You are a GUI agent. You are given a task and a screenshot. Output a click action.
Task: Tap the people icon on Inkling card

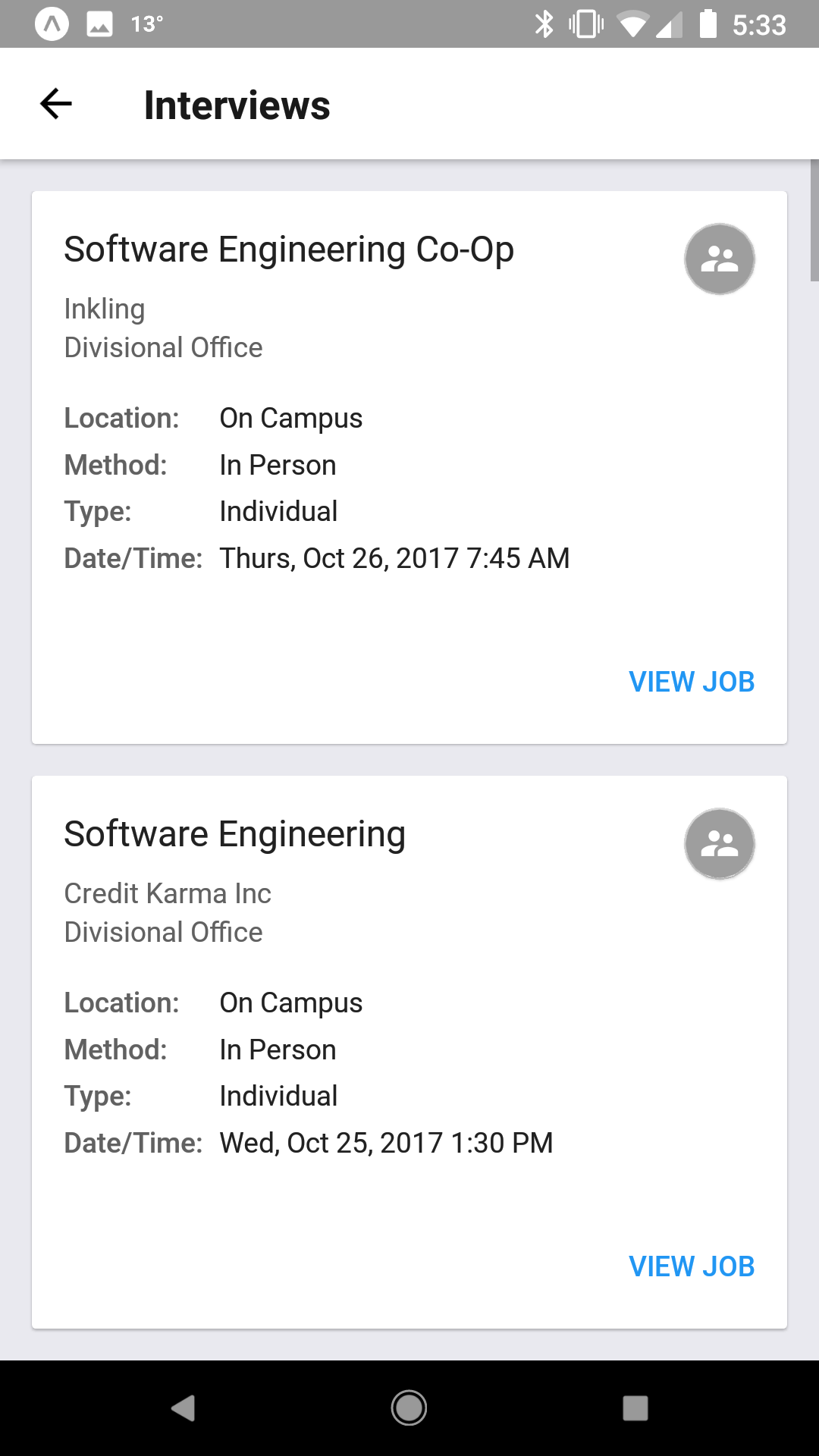click(719, 259)
